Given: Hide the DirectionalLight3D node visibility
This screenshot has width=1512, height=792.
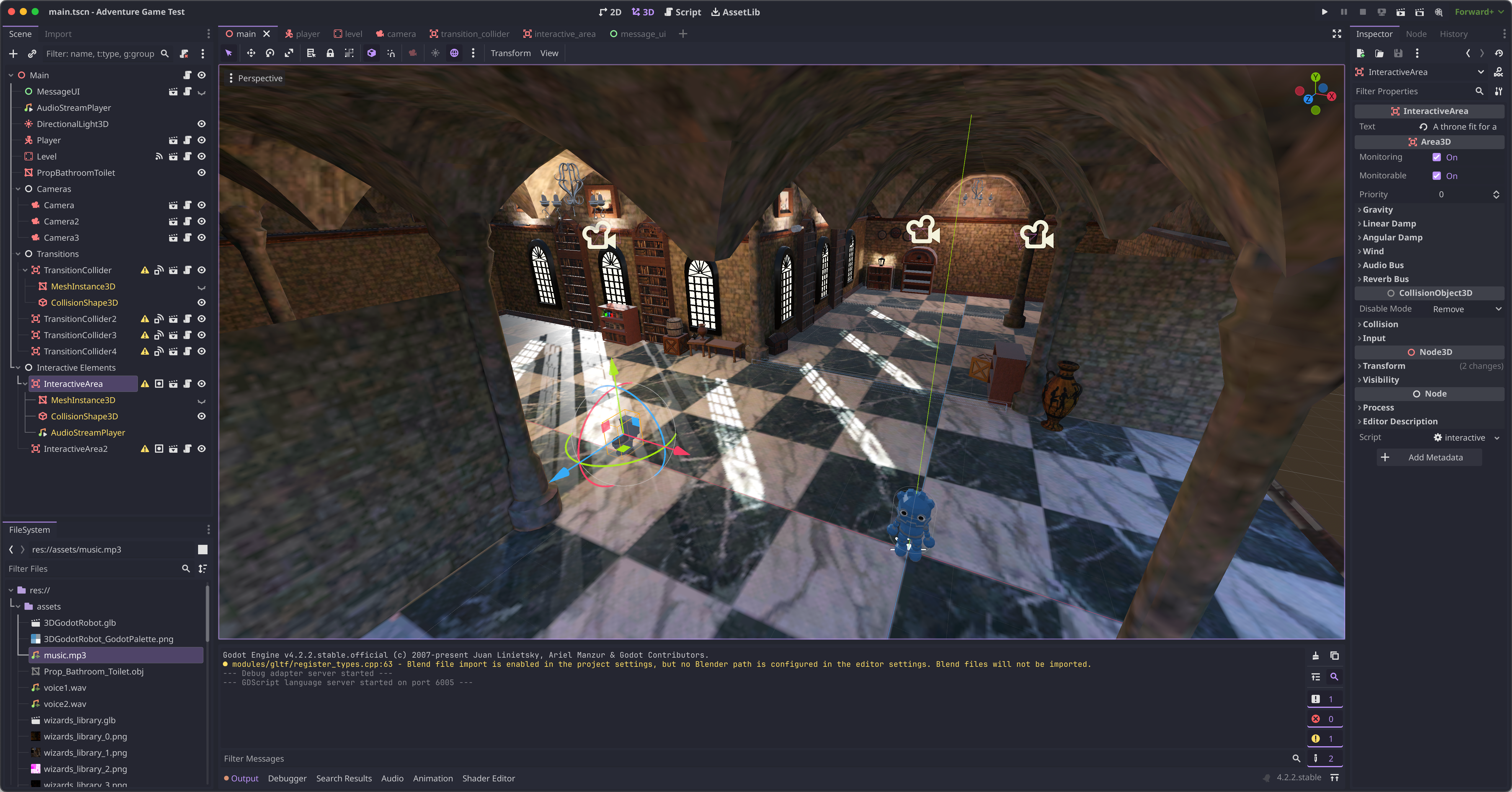Looking at the screenshot, I should [201, 124].
